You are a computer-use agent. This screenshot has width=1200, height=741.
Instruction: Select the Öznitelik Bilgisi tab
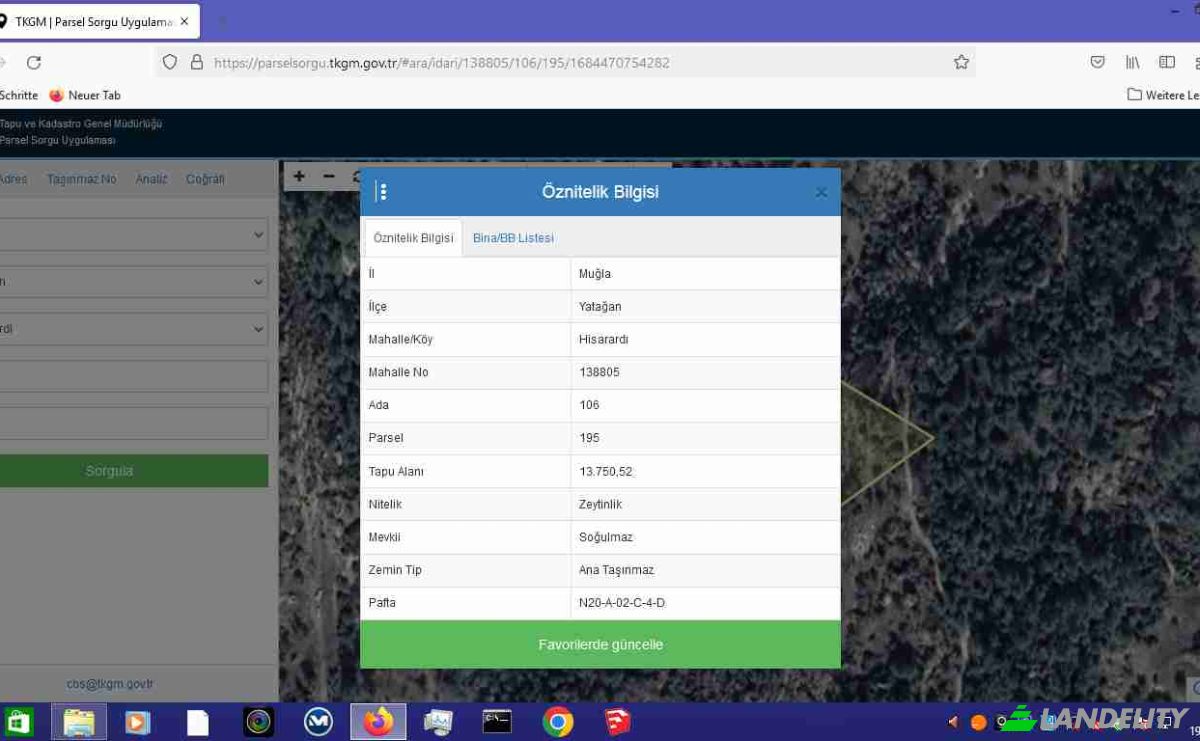point(413,238)
